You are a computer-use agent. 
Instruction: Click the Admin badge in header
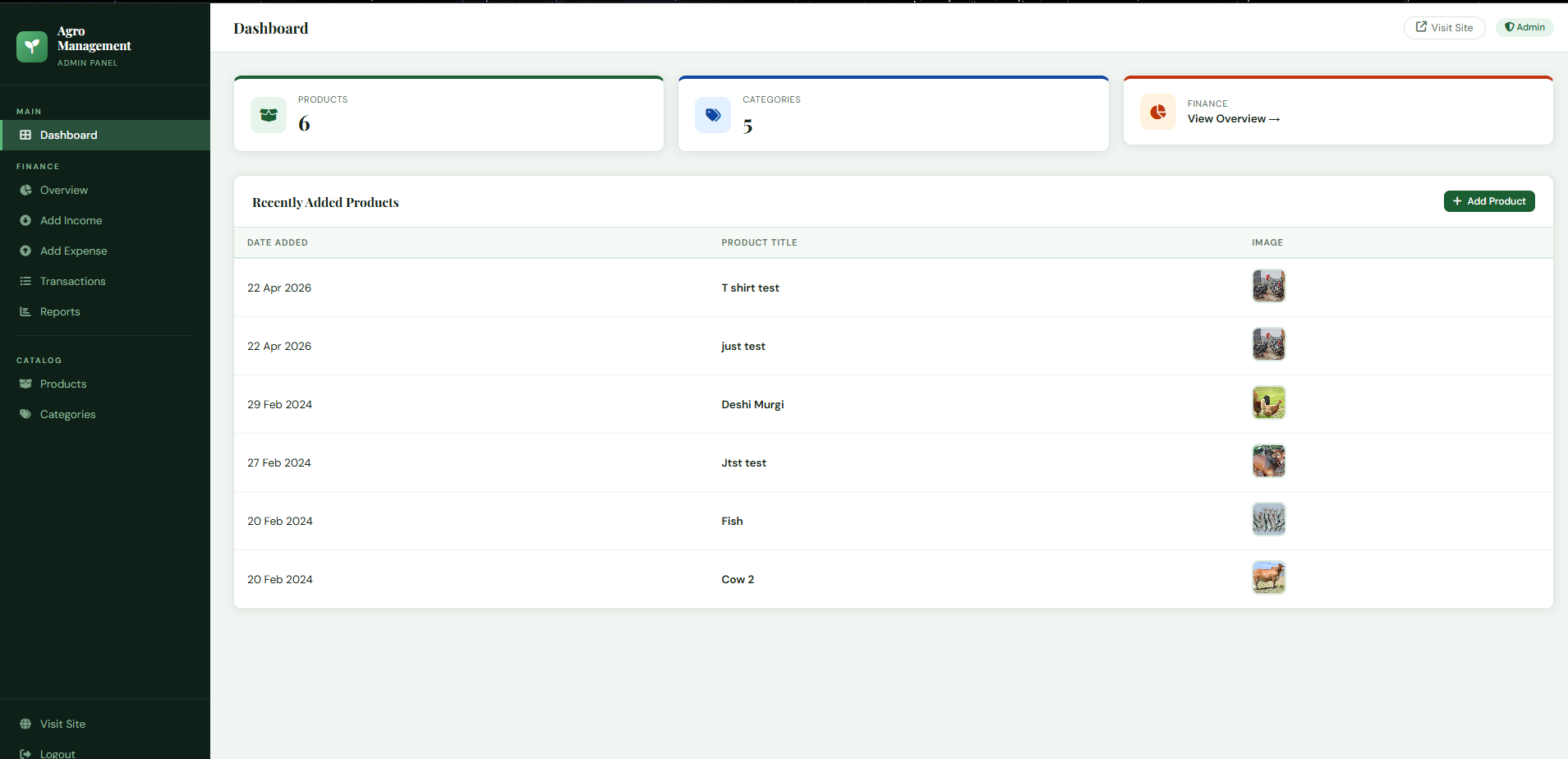1524,27
